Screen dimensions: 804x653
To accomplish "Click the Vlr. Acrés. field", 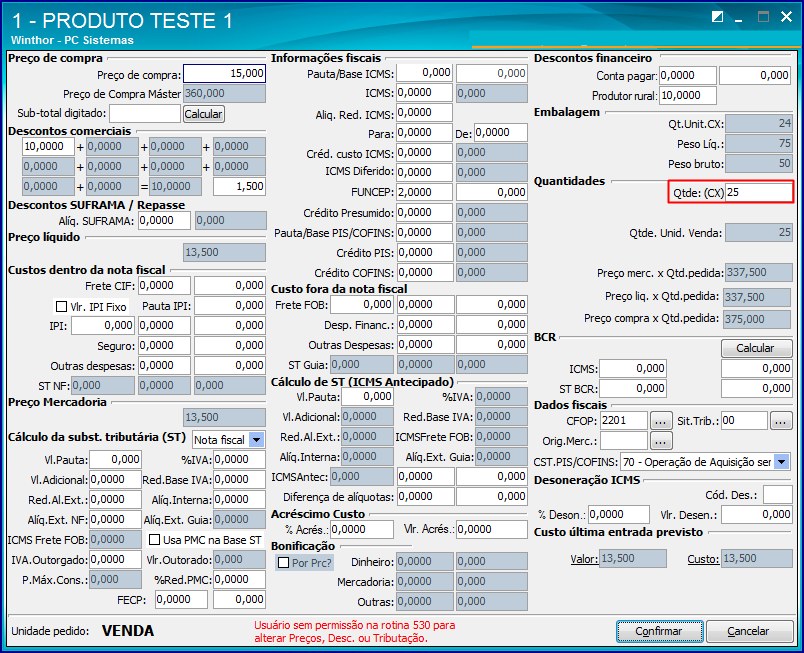I will click(x=492, y=530).
